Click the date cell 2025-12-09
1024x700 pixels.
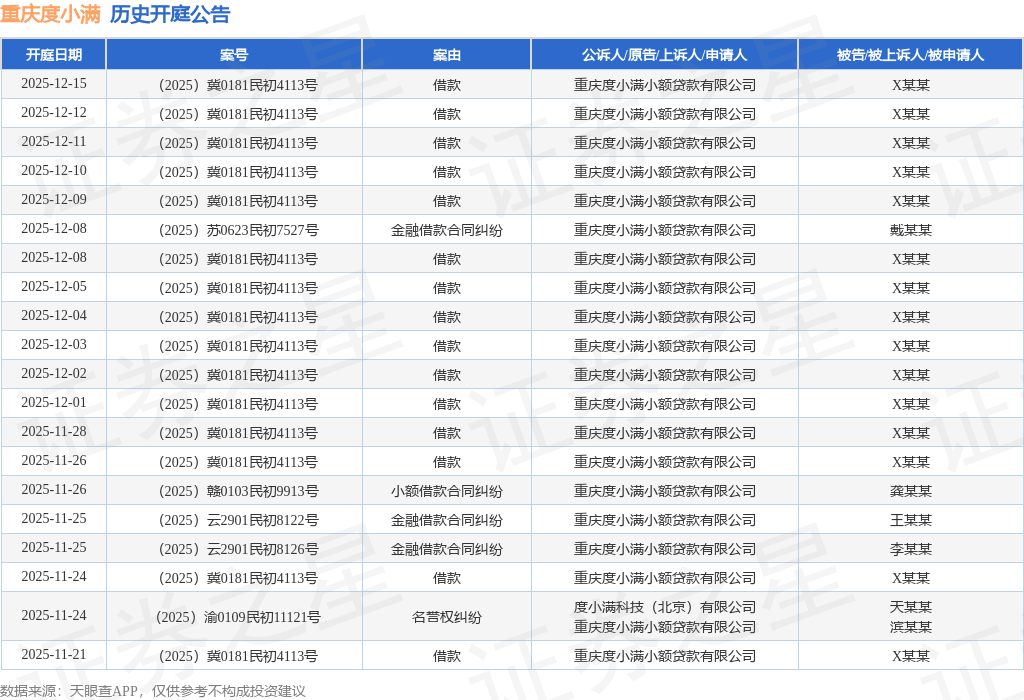[x=54, y=200]
